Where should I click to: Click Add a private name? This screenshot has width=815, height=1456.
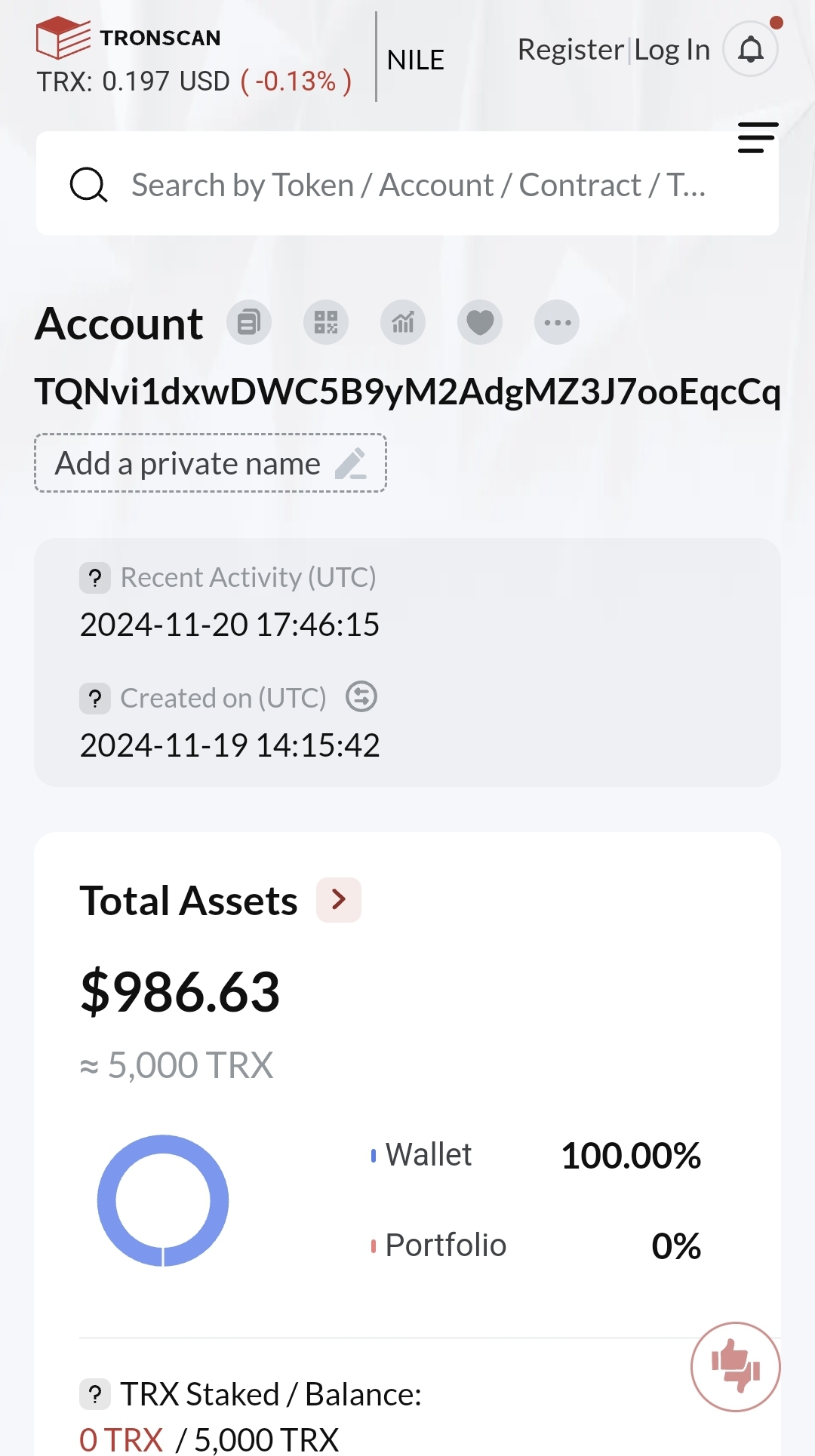tap(211, 463)
